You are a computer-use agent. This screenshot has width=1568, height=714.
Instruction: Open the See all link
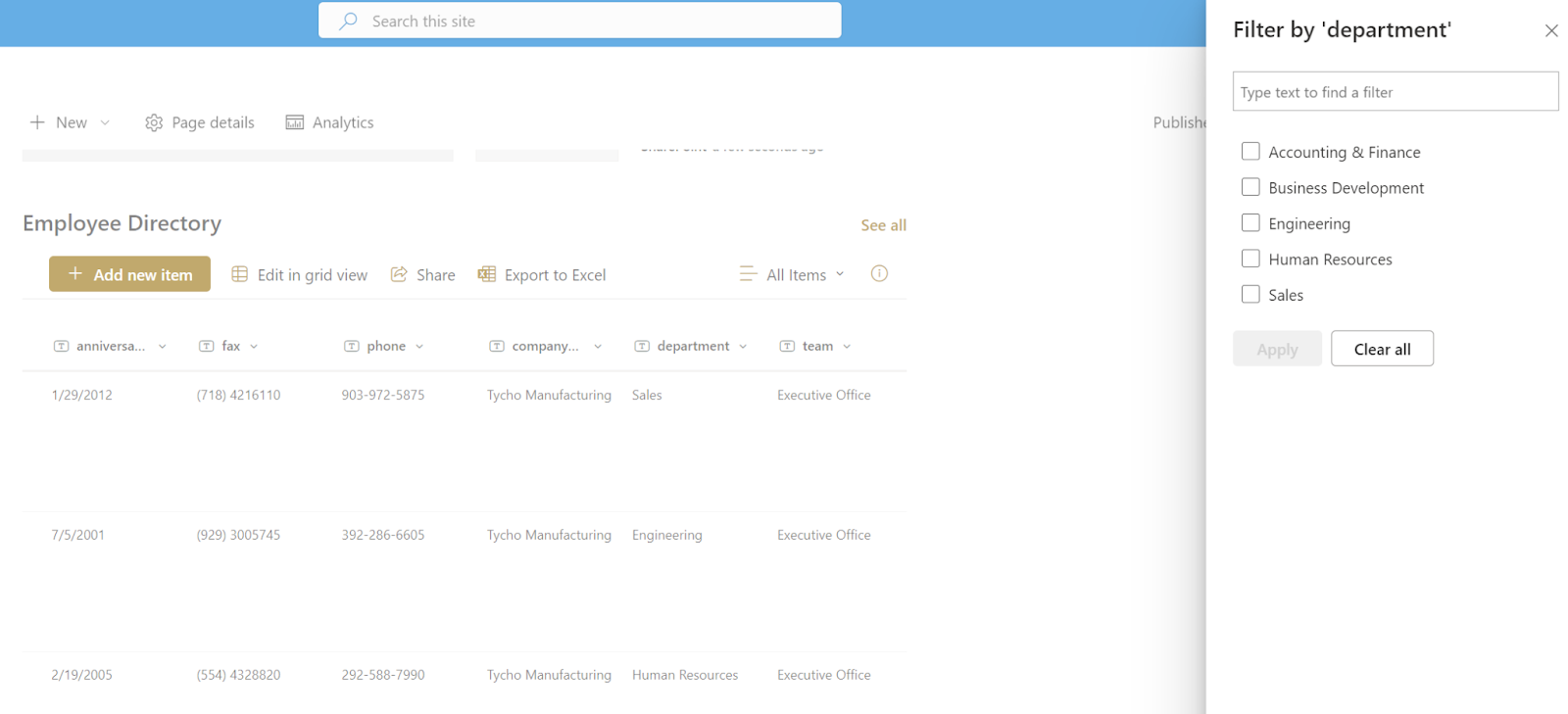(883, 225)
